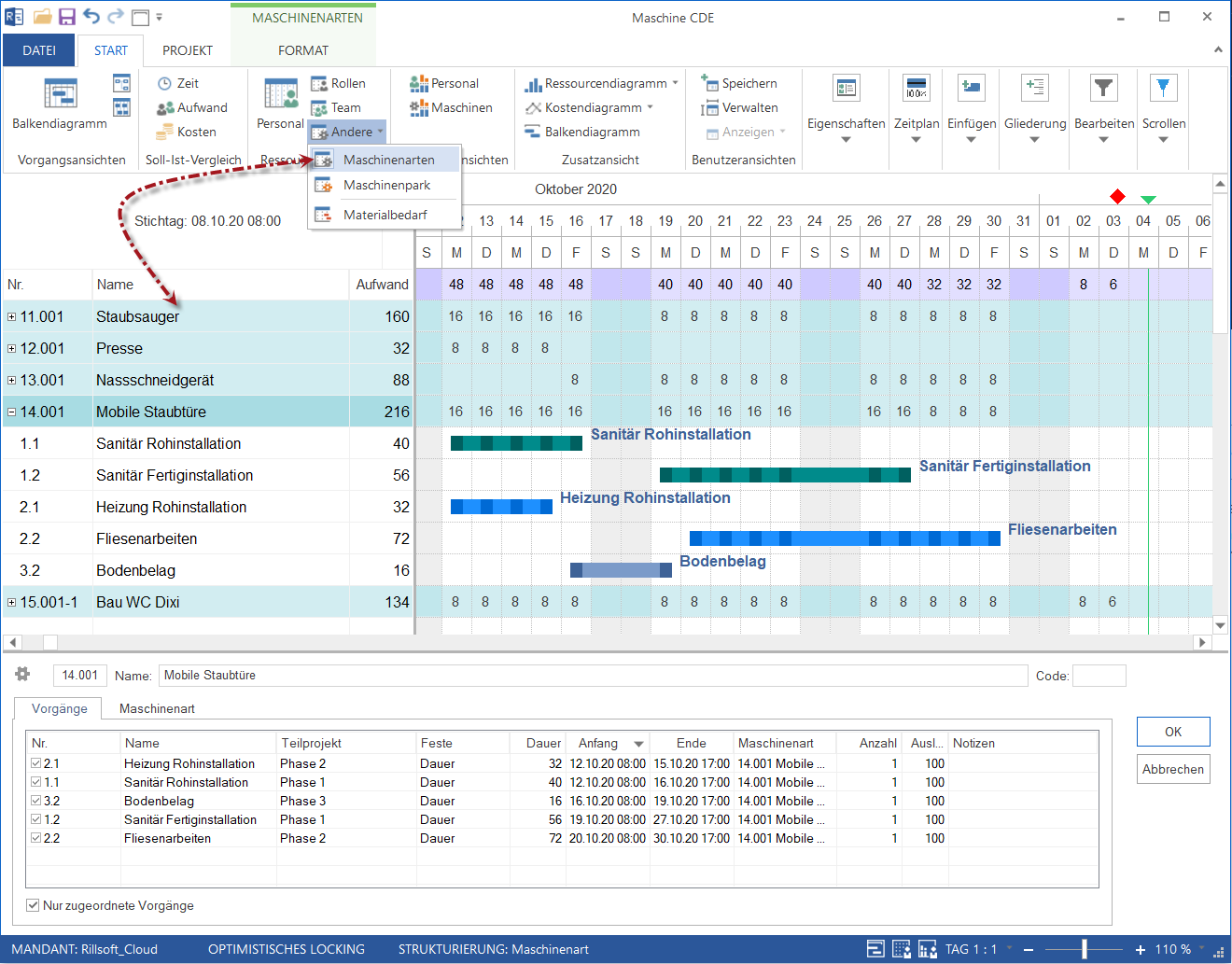Image resolution: width=1232 pixels, height=964 pixels.
Task: Click the Zeit comparison icon
Action: click(x=164, y=83)
